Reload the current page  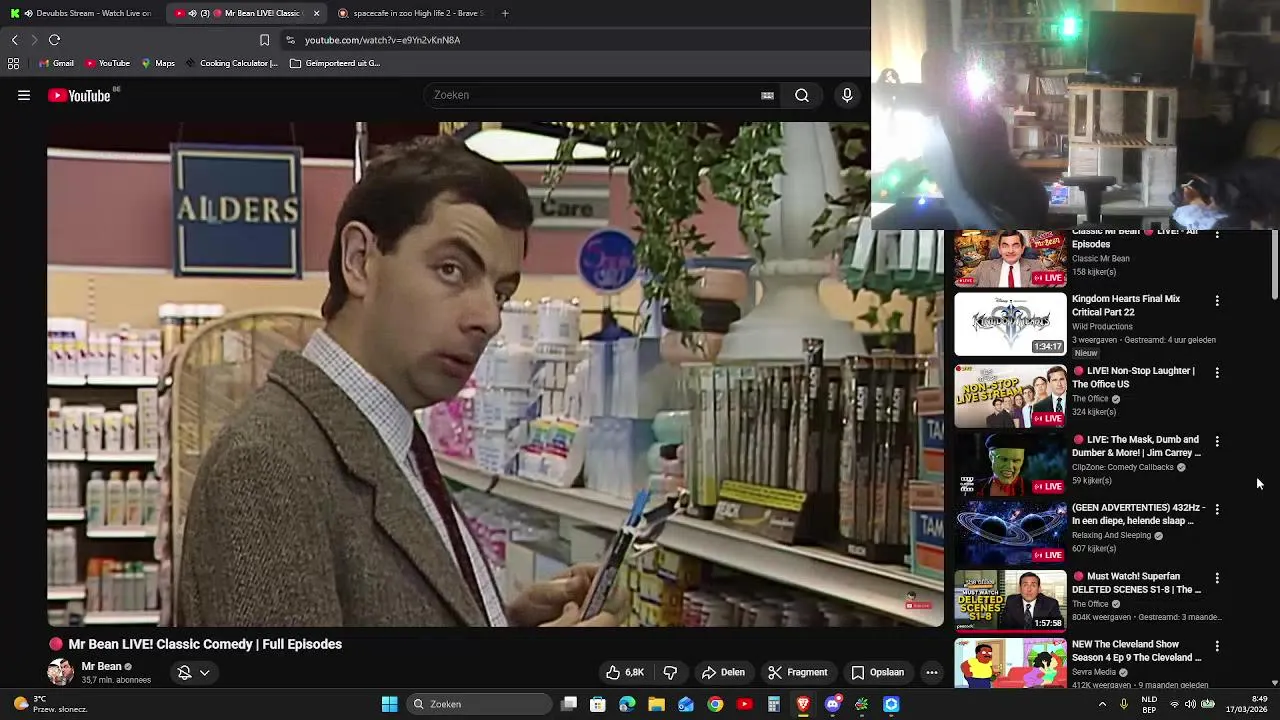[54, 40]
